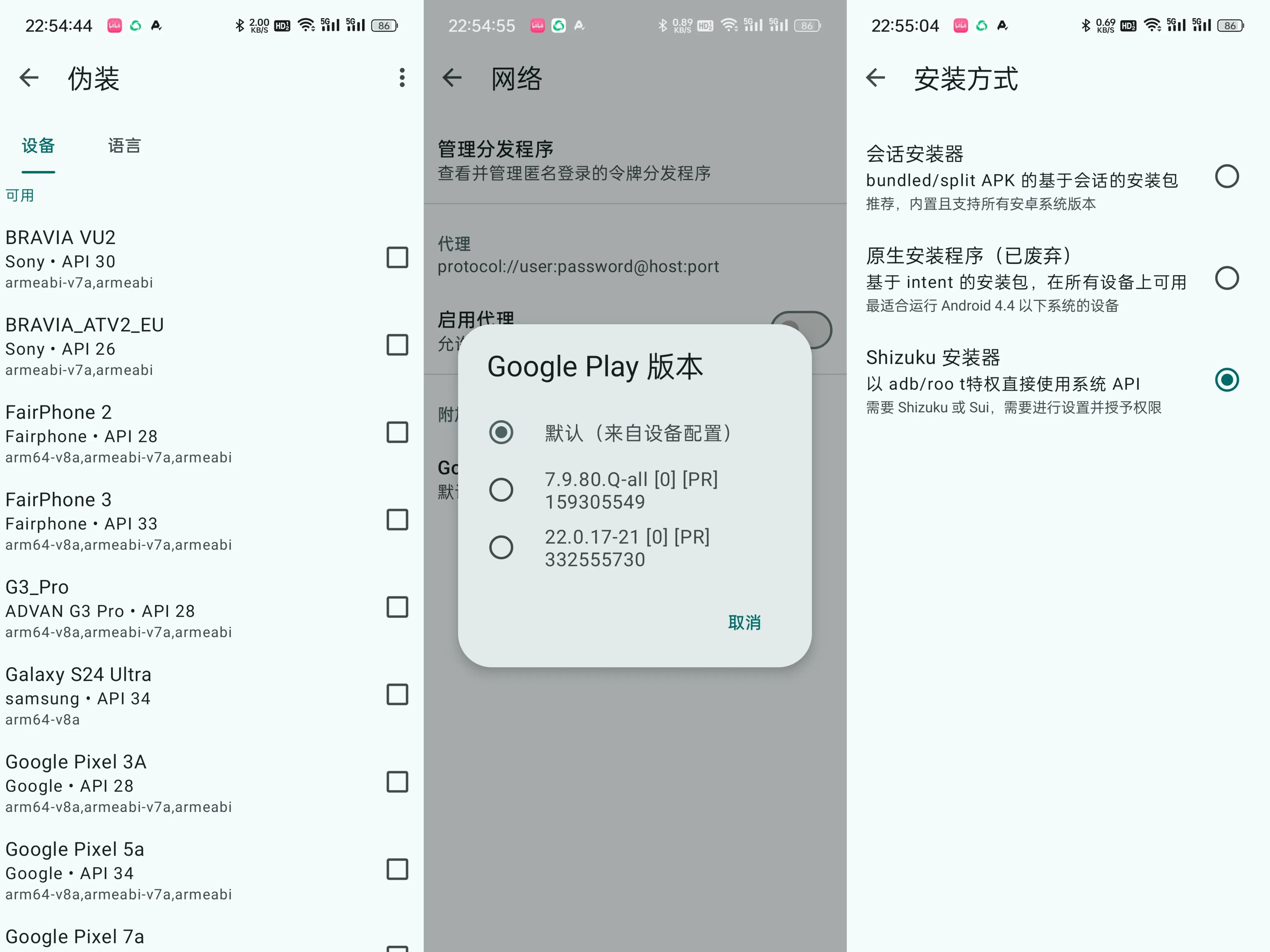This screenshot has height=952, width=1270.
Task: Tap the Wi-Fi icon in 安装方式 status bar
Action: 1152,25
